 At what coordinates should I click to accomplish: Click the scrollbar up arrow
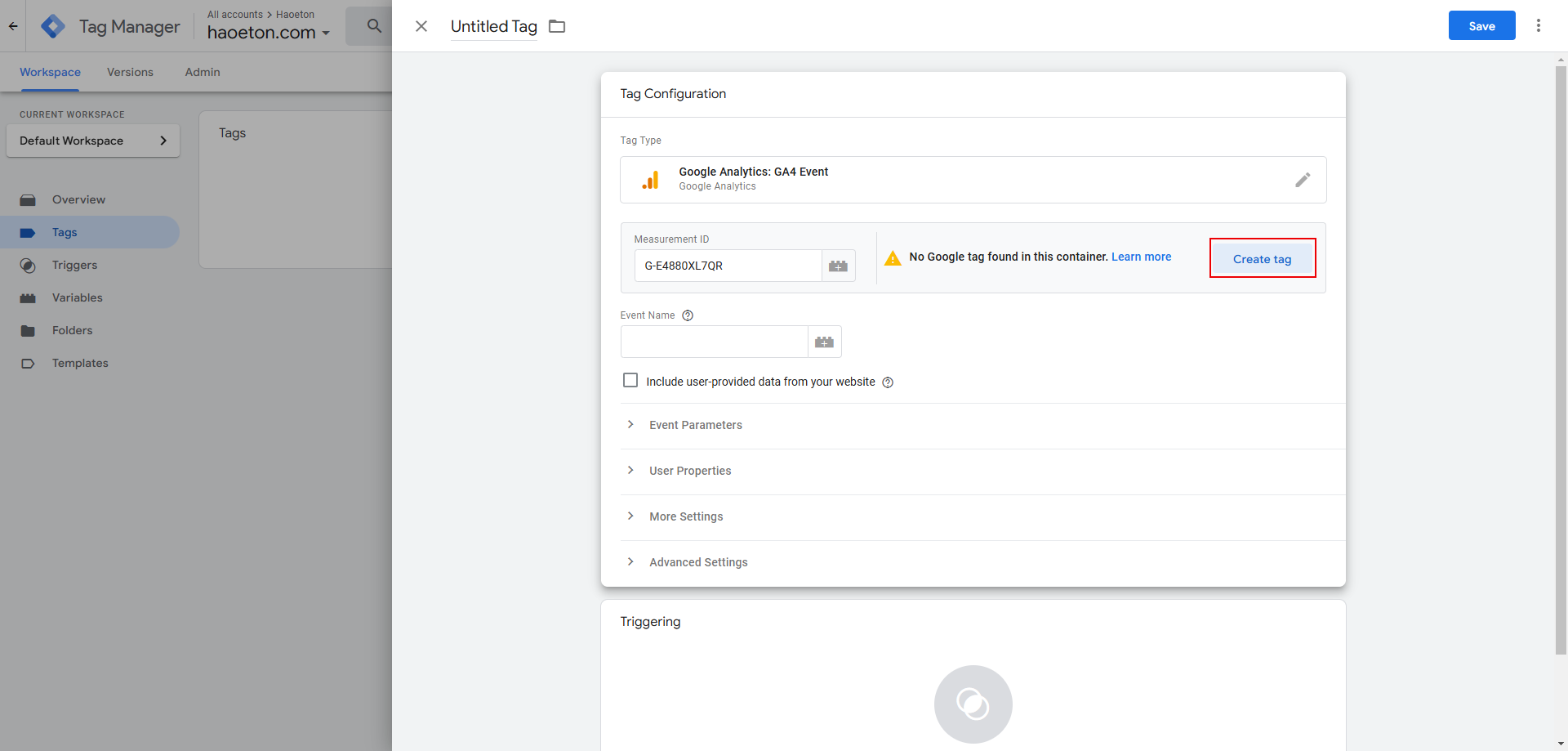1561,59
